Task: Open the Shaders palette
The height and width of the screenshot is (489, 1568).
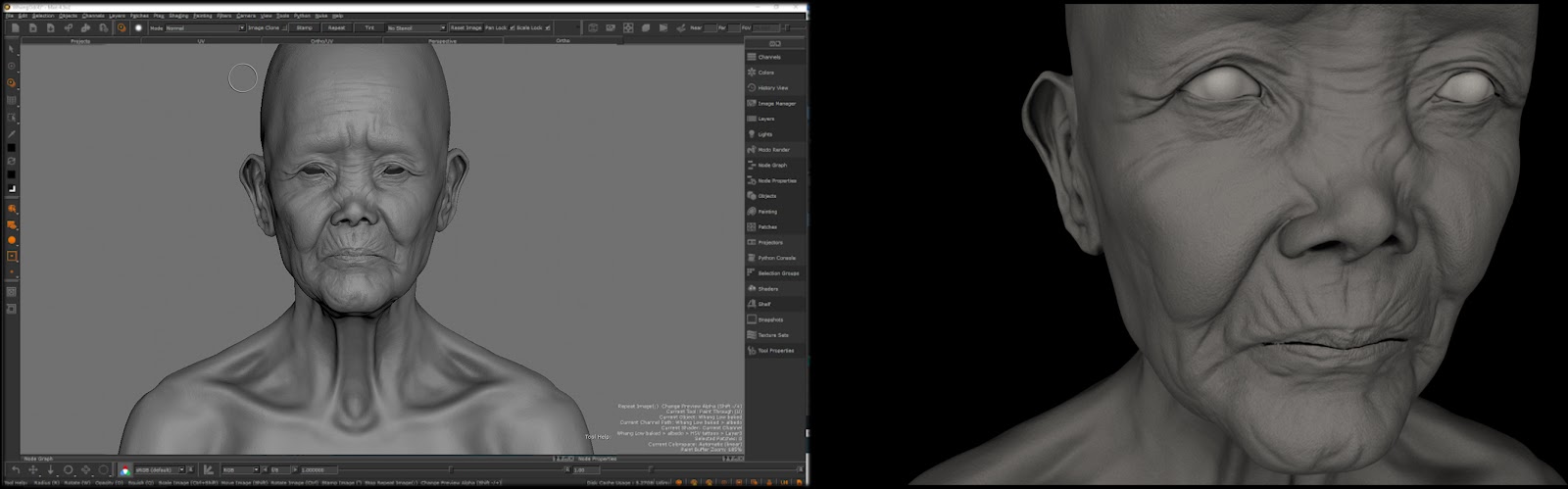Action: click(777, 288)
